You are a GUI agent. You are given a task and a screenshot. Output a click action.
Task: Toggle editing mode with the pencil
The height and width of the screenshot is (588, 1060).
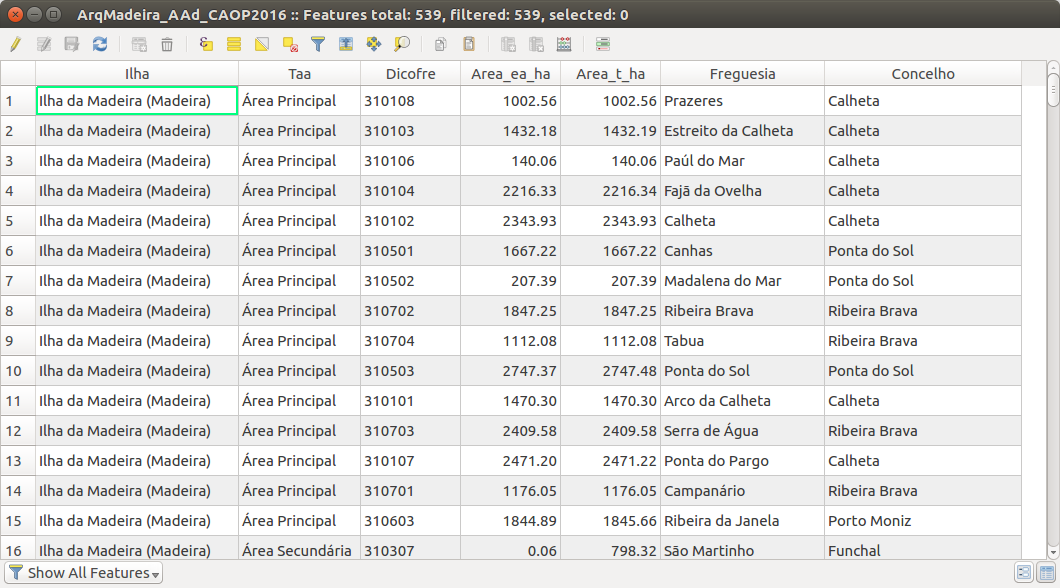click(17, 44)
